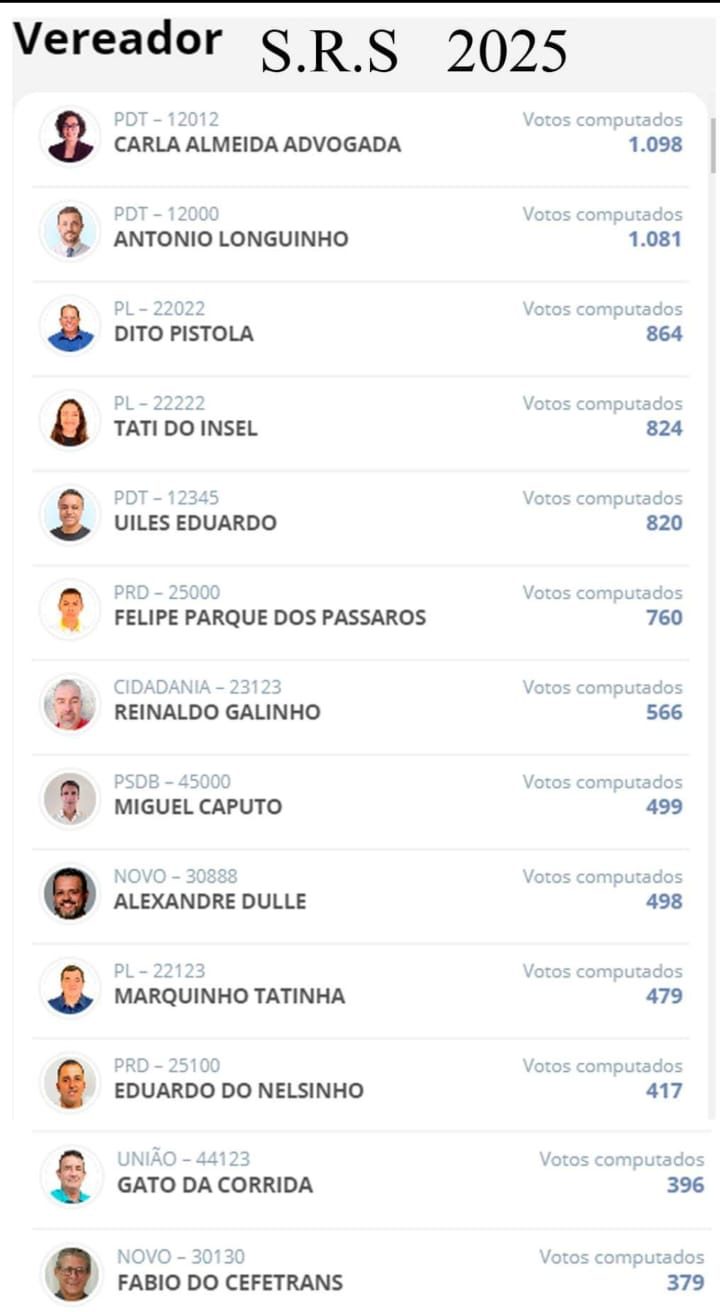Select the PDT – 12000 party label

pyautogui.click(x=166, y=214)
